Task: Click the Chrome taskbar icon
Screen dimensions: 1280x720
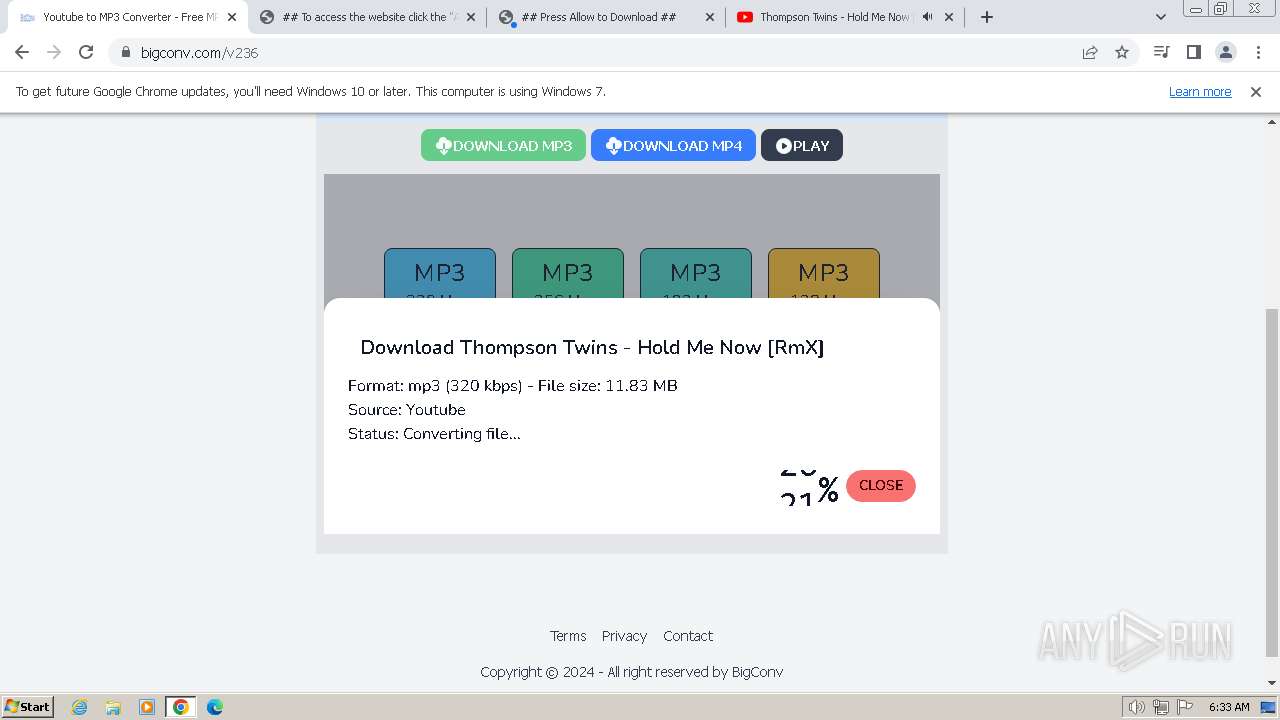Action: 181,707
